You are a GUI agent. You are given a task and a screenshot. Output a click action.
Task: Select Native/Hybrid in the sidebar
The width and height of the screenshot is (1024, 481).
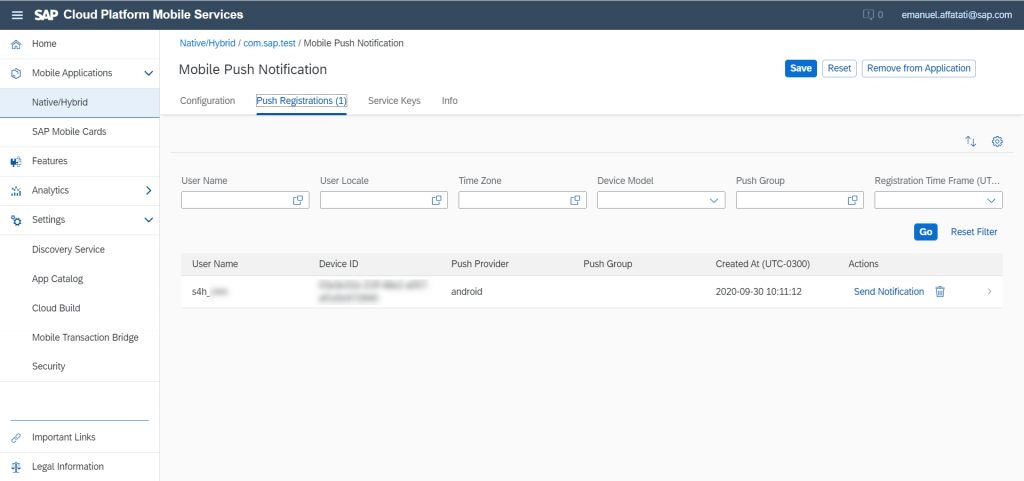80,102
